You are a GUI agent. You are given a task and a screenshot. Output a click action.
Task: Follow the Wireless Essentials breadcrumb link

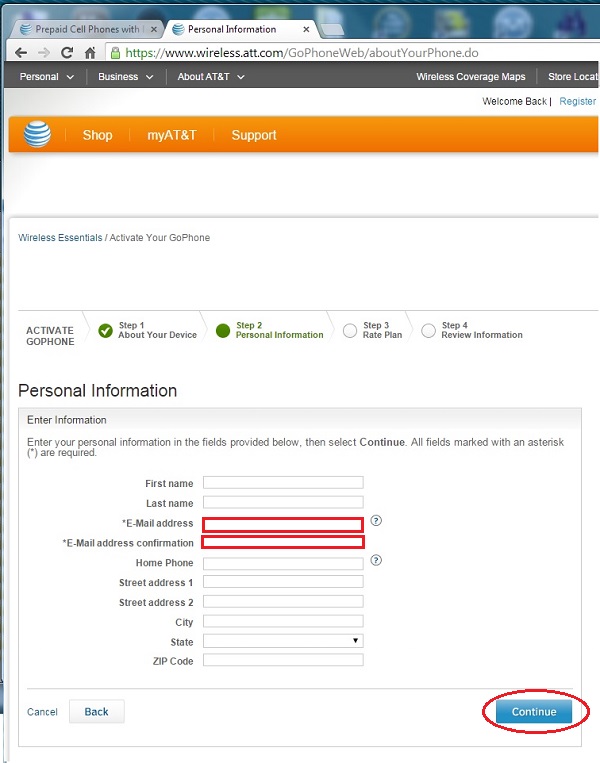[x=60, y=237]
